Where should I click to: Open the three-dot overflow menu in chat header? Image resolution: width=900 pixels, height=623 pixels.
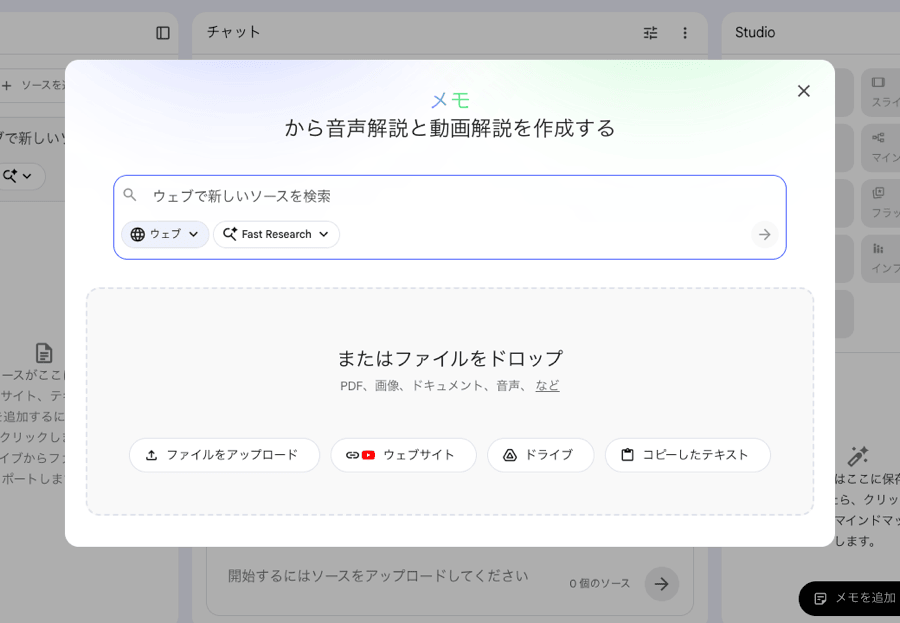(685, 32)
